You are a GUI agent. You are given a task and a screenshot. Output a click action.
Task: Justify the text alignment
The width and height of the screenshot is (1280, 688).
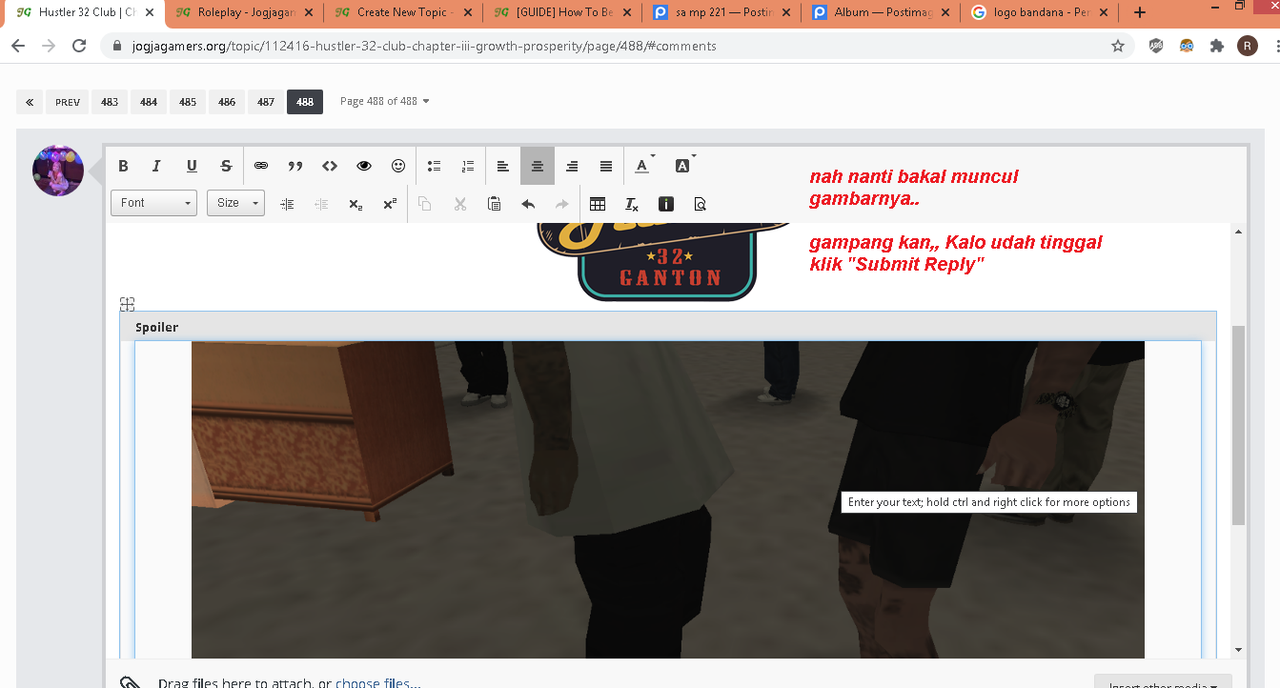point(606,166)
